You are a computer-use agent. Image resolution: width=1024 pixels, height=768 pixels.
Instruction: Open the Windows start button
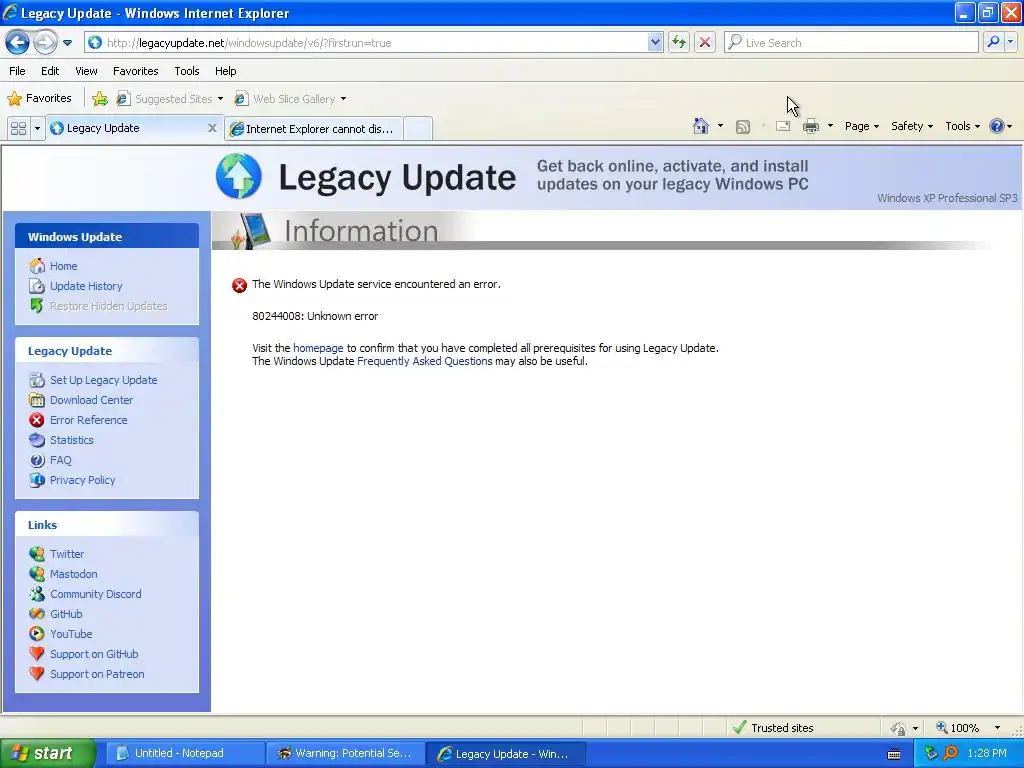click(47, 754)
